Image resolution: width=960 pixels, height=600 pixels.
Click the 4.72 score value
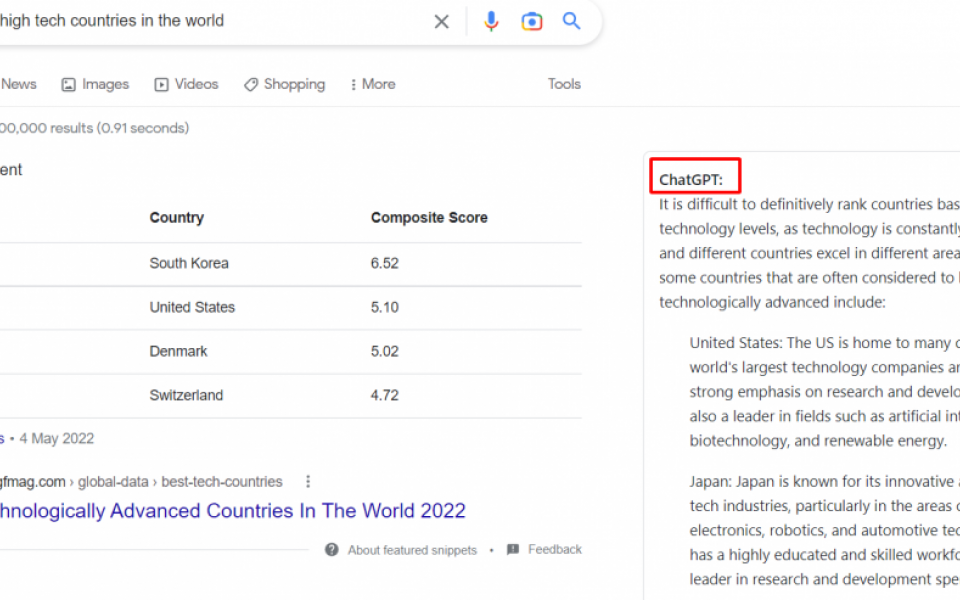pyautogui.click(x=384, y=396)
